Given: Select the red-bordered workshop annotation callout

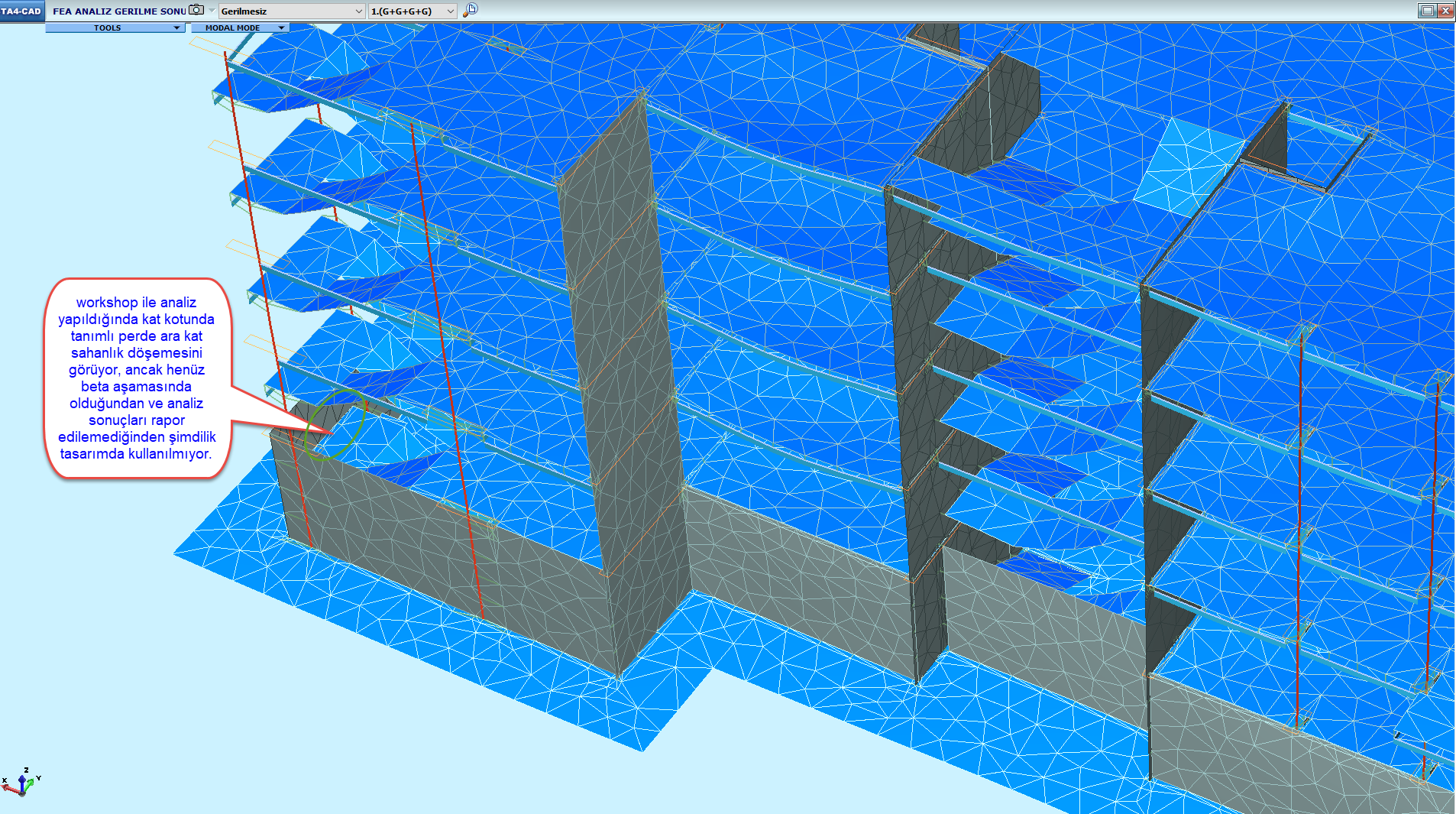Looking at the screenshot, I should coord(137,378).
